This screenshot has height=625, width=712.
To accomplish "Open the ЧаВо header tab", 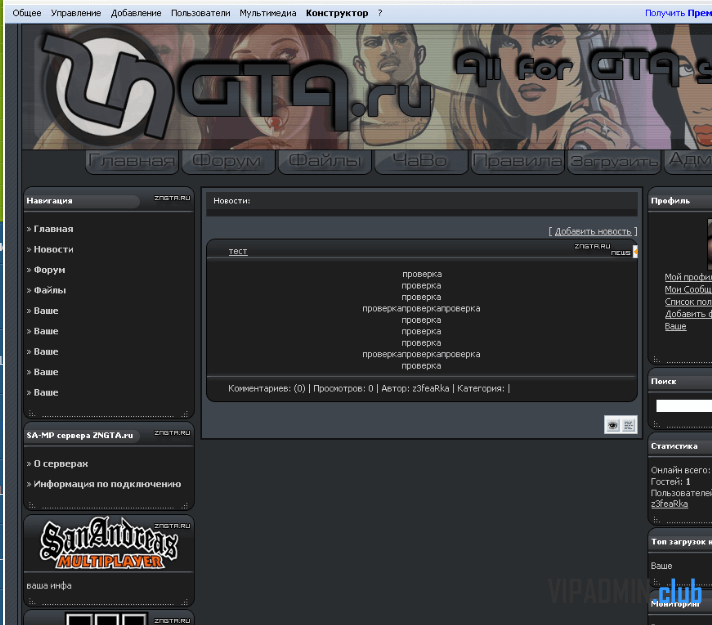I will coord(421,161).
